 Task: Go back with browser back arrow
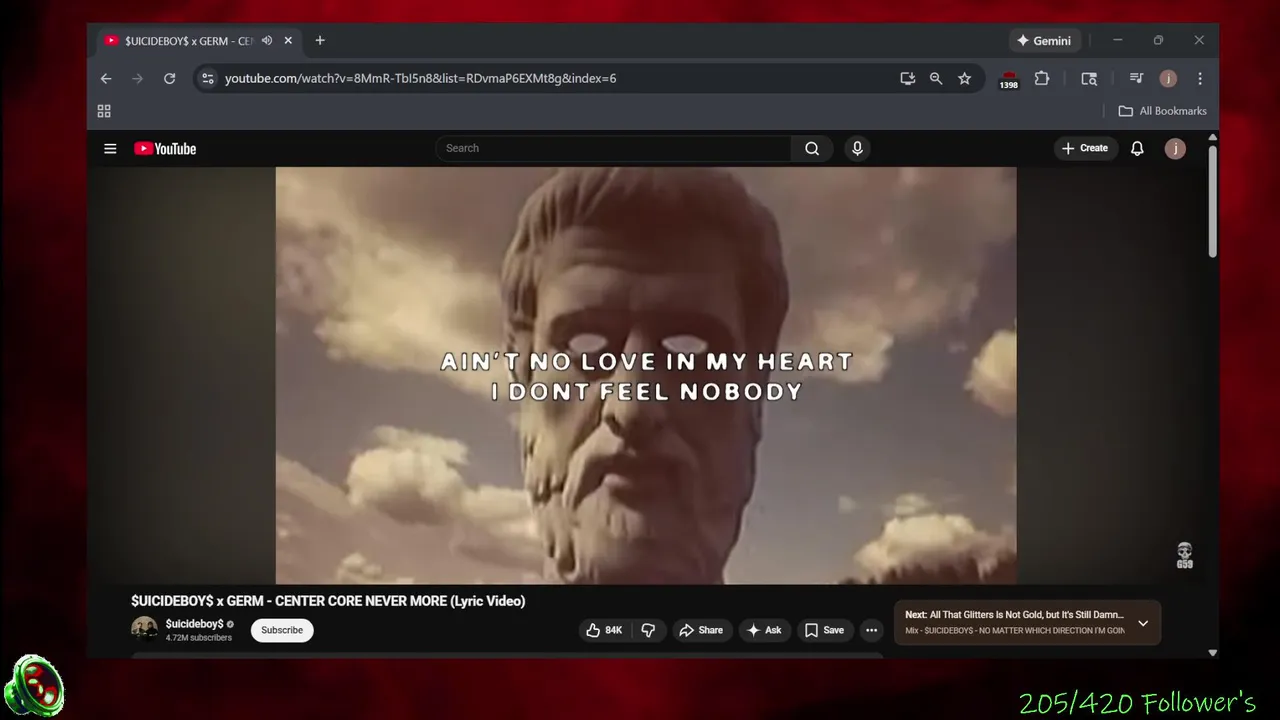[x=106, y=78]
